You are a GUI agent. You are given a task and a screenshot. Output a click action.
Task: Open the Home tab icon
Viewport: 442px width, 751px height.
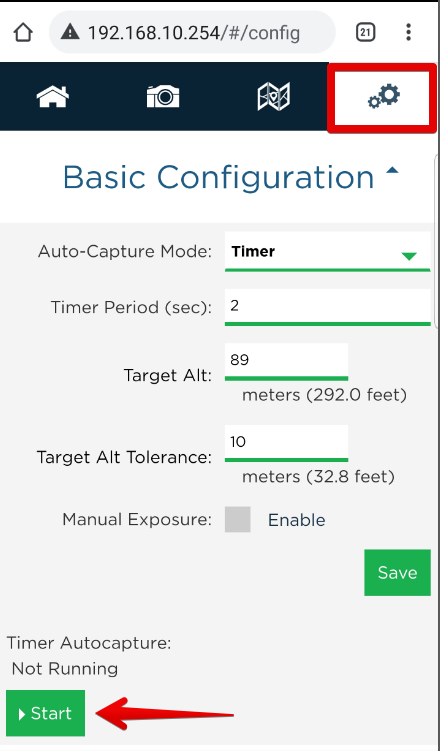pos(53,96)
